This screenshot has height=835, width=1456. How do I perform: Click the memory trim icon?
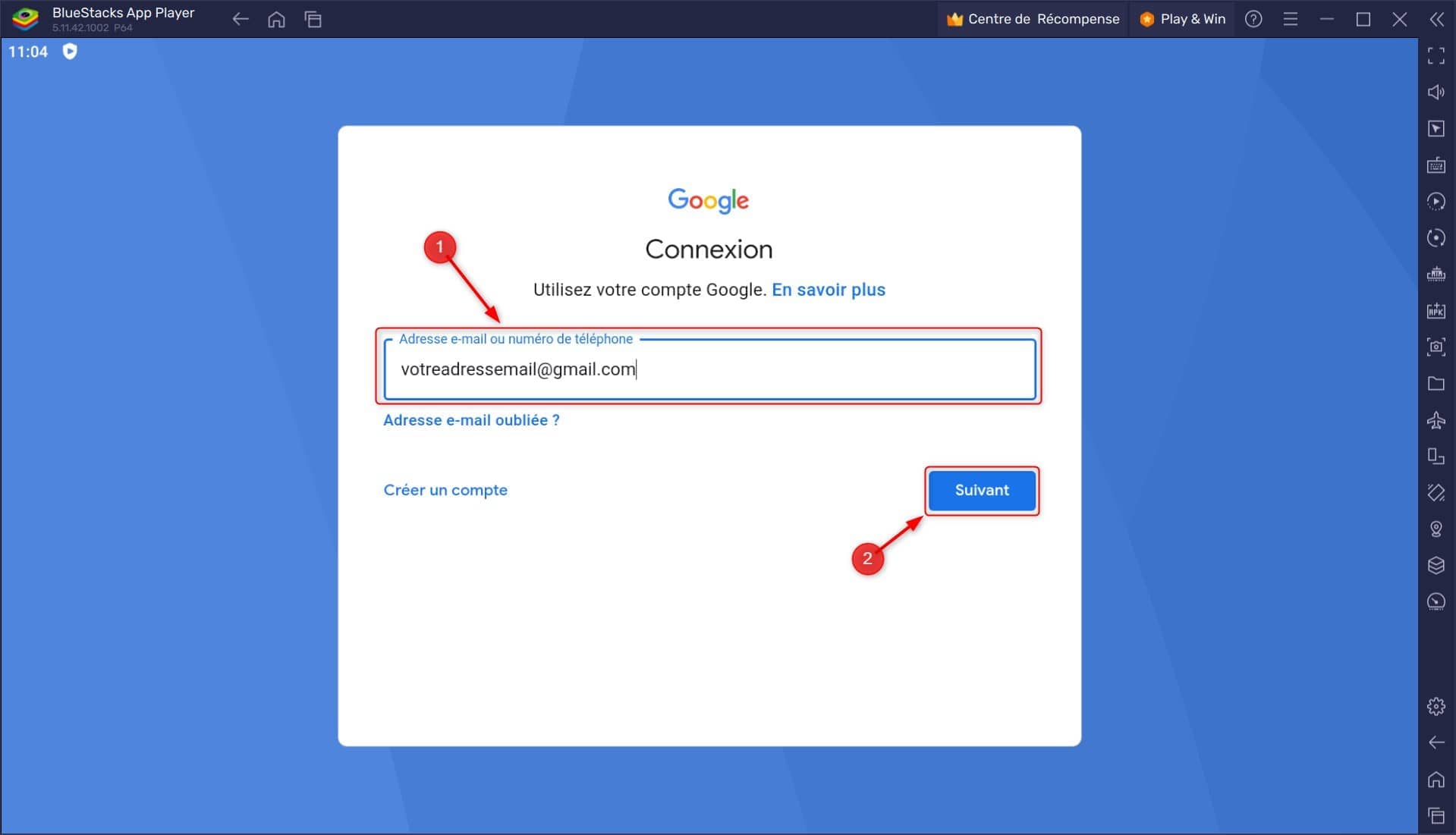click(1436, 274)
